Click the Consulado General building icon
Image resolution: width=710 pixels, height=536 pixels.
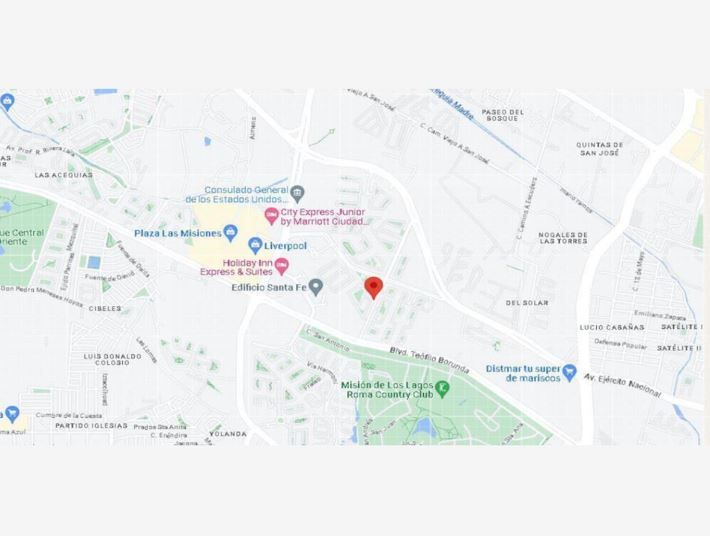click(297, 194)
